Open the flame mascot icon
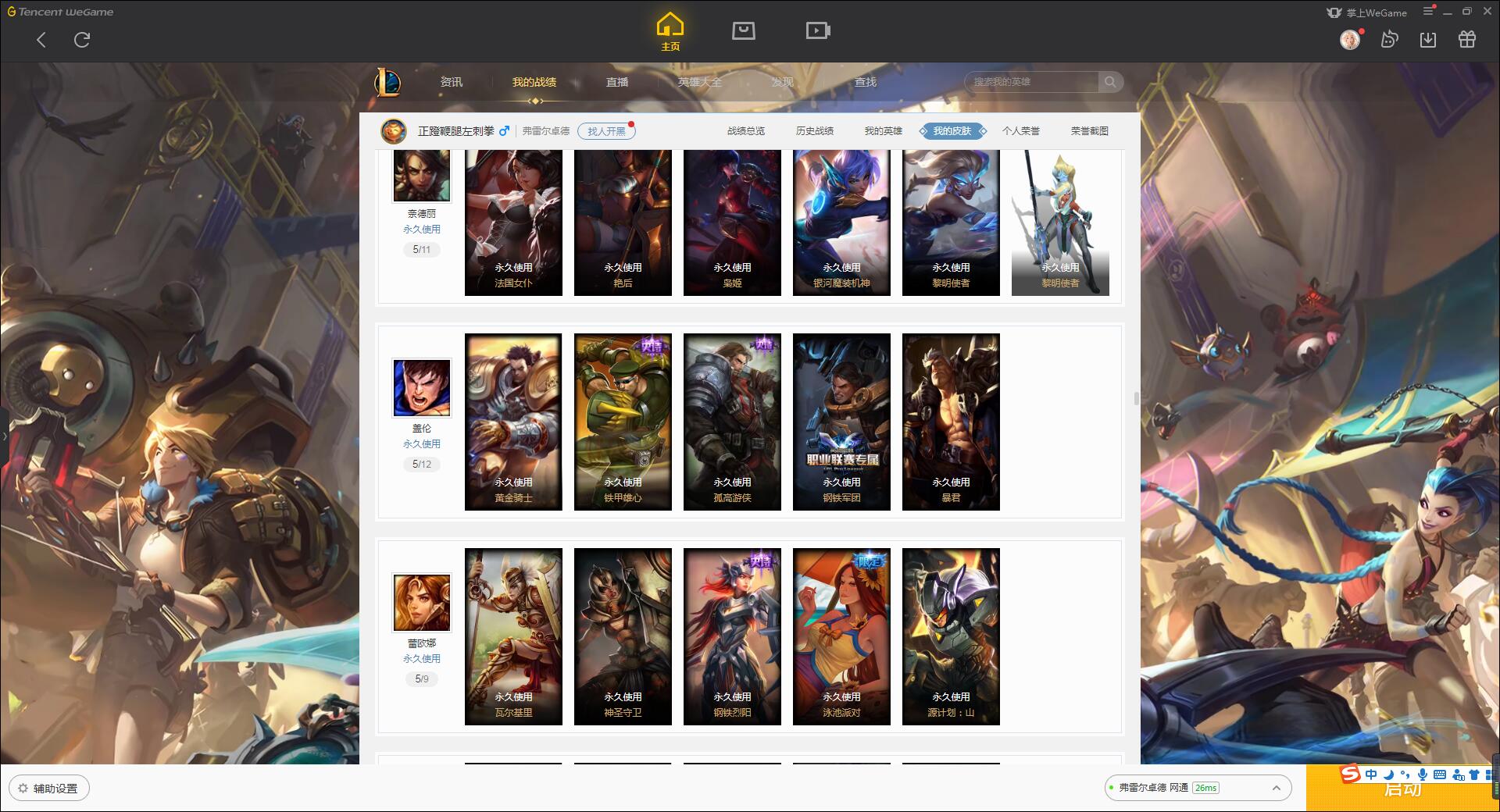The width and height of the screenshot is (1500, 812). (x=1389, y=39)
